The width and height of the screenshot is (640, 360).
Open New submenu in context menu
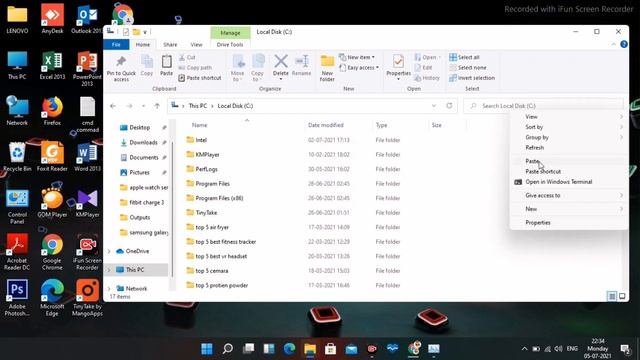pyautogui.click(x=569, y=209)
